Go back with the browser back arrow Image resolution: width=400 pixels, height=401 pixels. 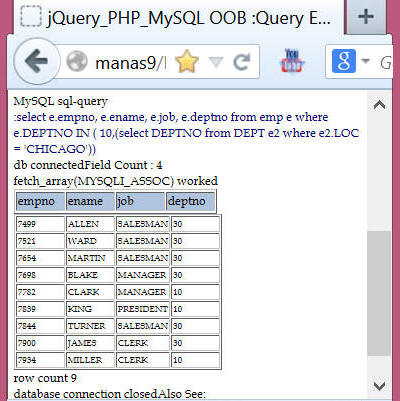click(x=37, y=62)
